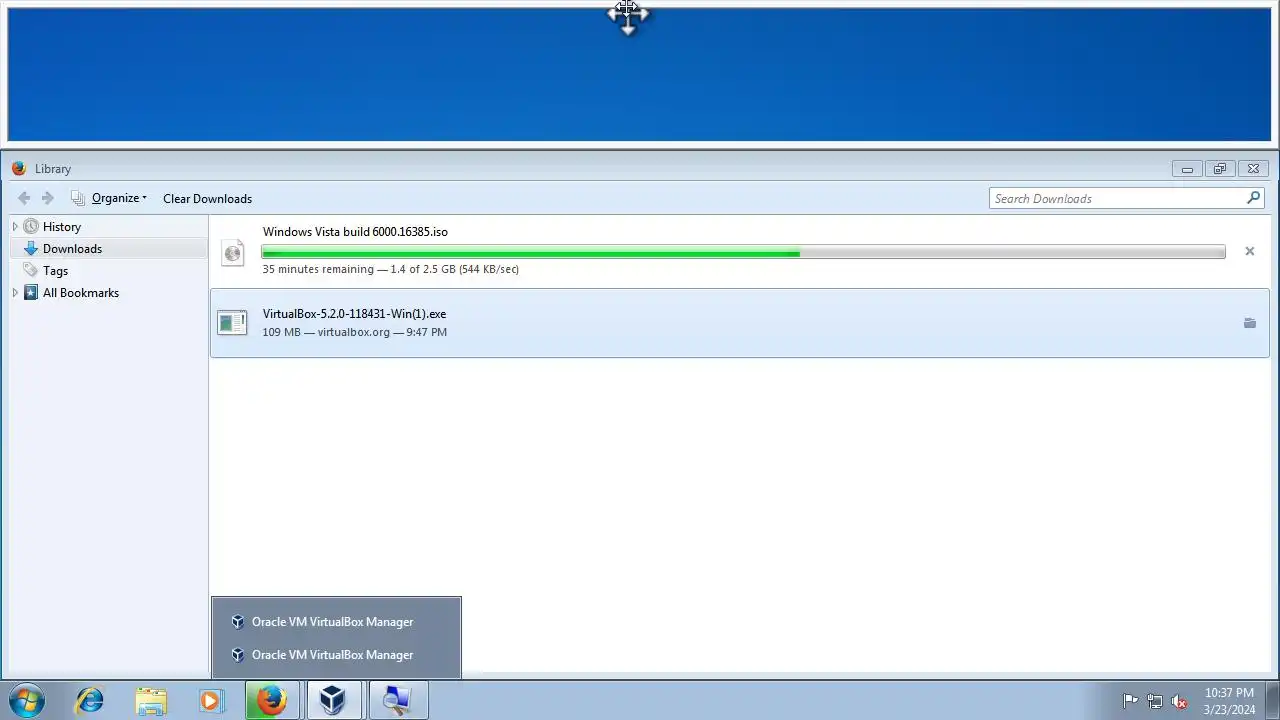Open the clock showing 10:37 PM

click(x=1229, y=700)
